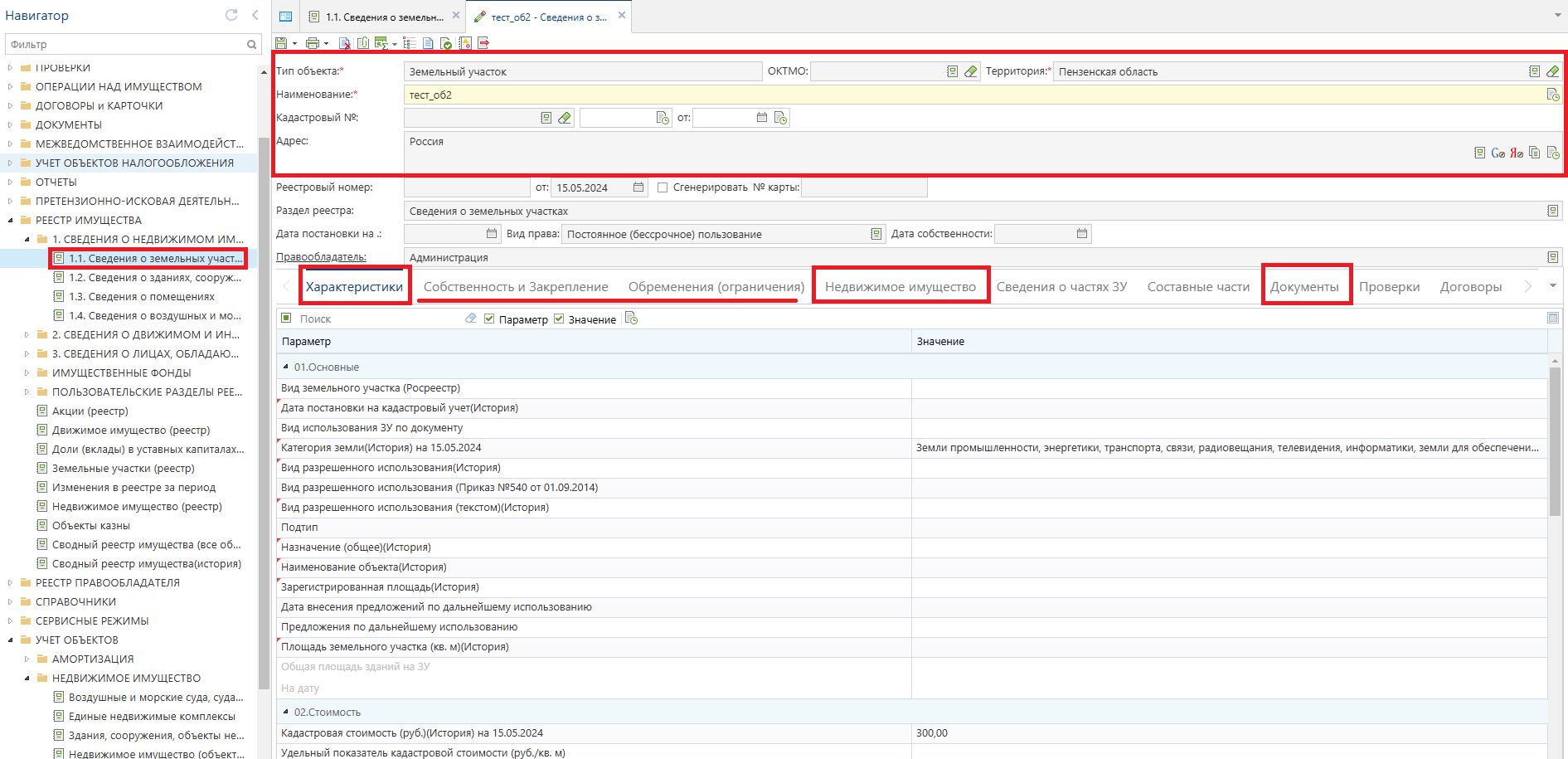
Task: Click the characteristics grid vertical scrollbar
Action: tap(1555, 440)
